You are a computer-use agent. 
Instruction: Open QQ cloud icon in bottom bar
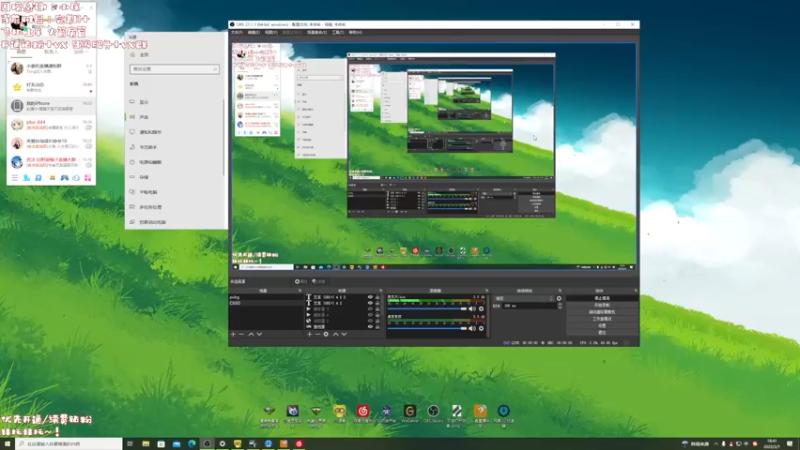(76, 178)
